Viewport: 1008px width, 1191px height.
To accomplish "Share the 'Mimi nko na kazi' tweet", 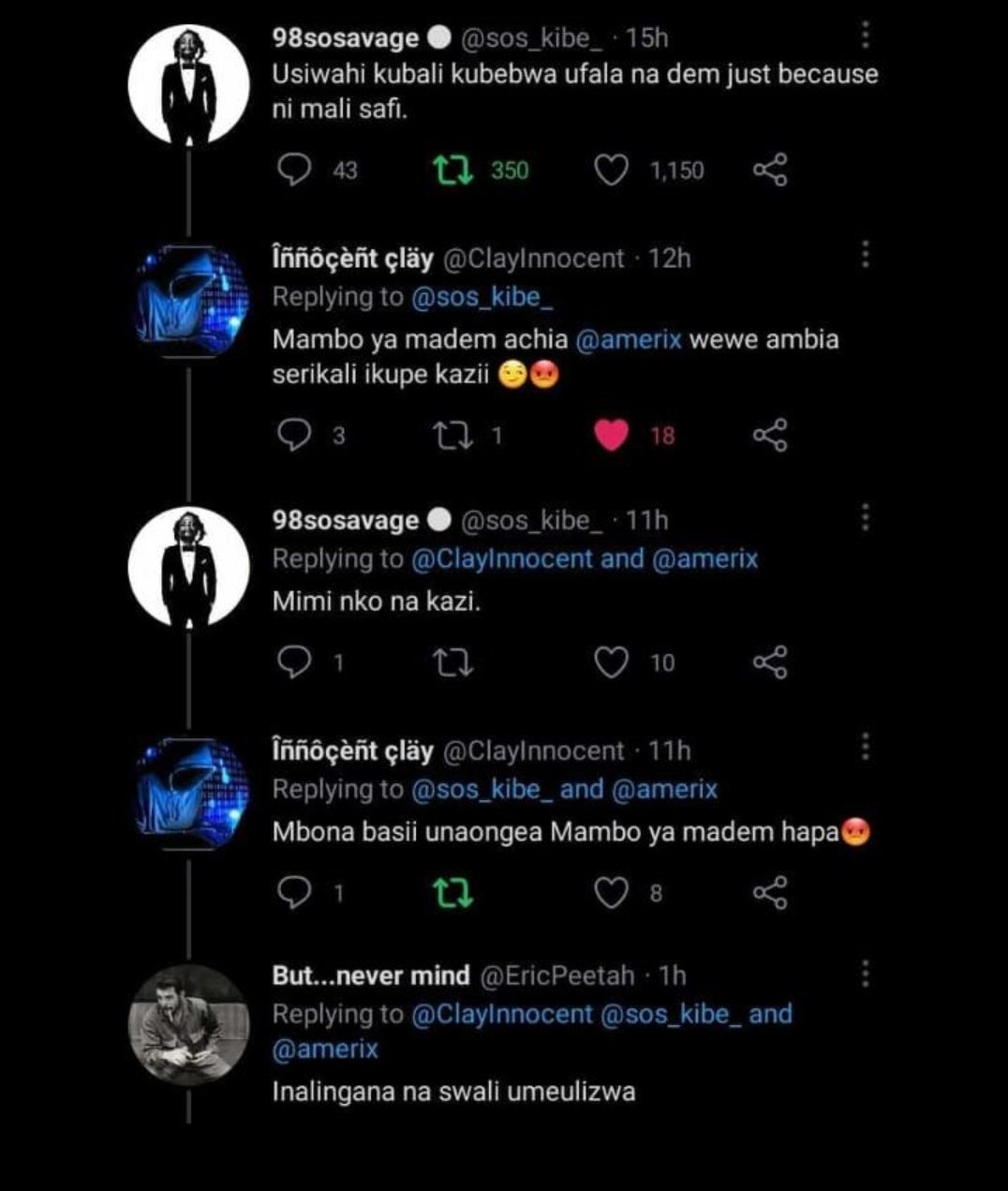I will coord(770,663).
